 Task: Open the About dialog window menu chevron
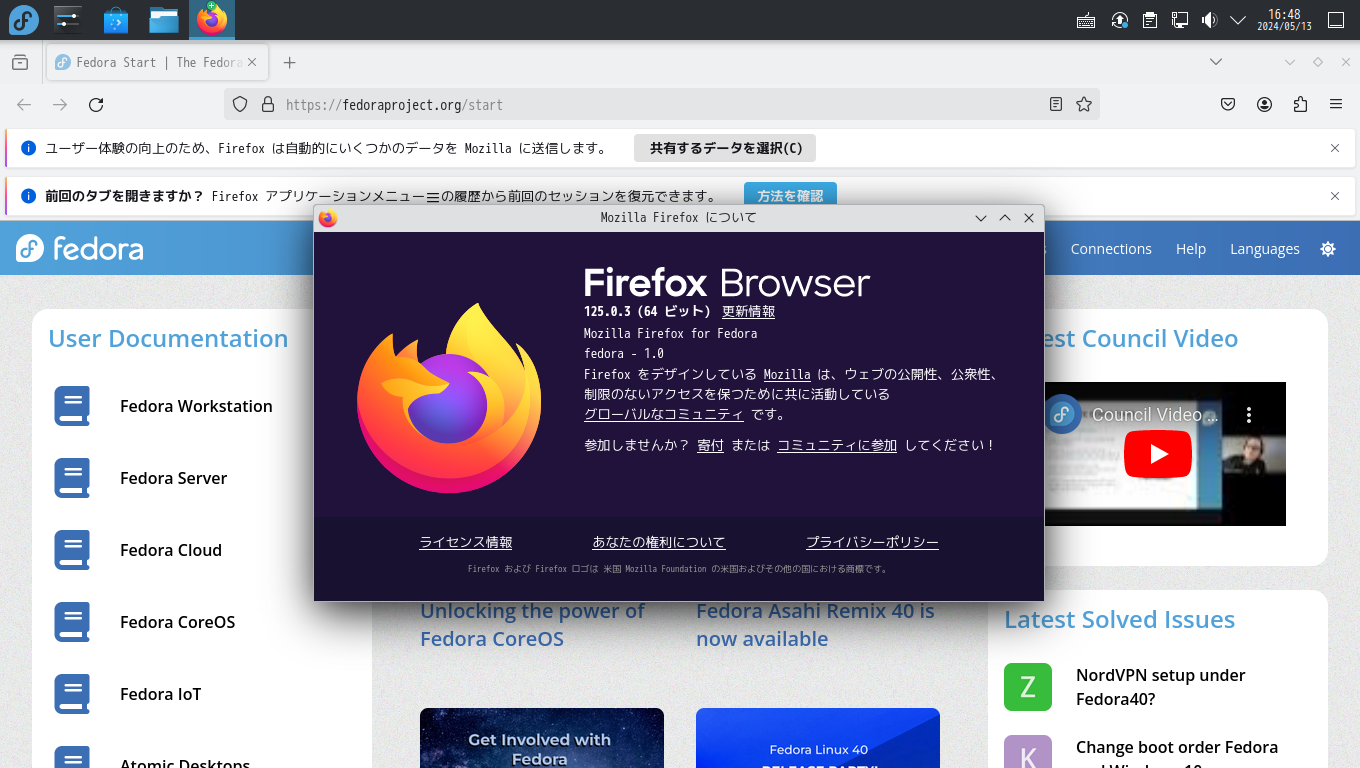click(981, 218)
